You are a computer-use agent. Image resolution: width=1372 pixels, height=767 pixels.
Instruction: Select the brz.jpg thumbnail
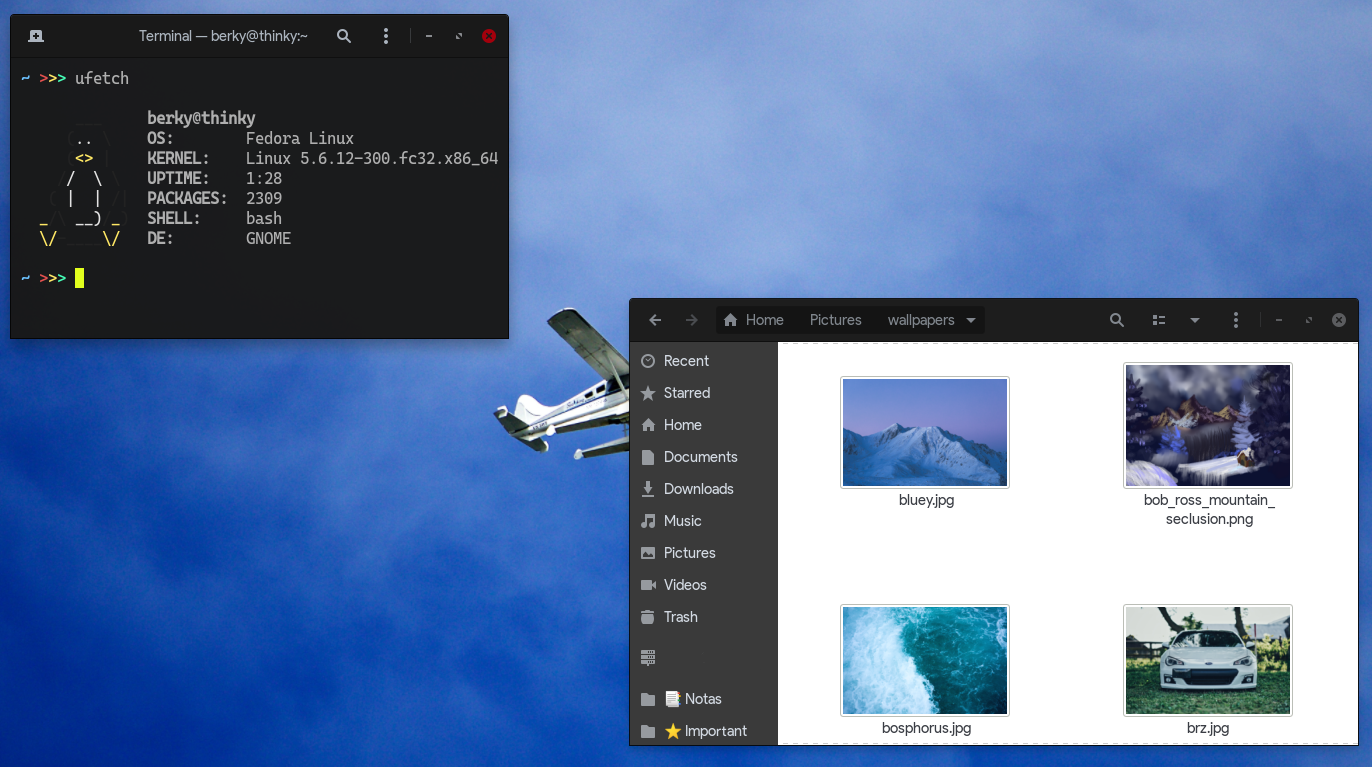click(1208, 660)
